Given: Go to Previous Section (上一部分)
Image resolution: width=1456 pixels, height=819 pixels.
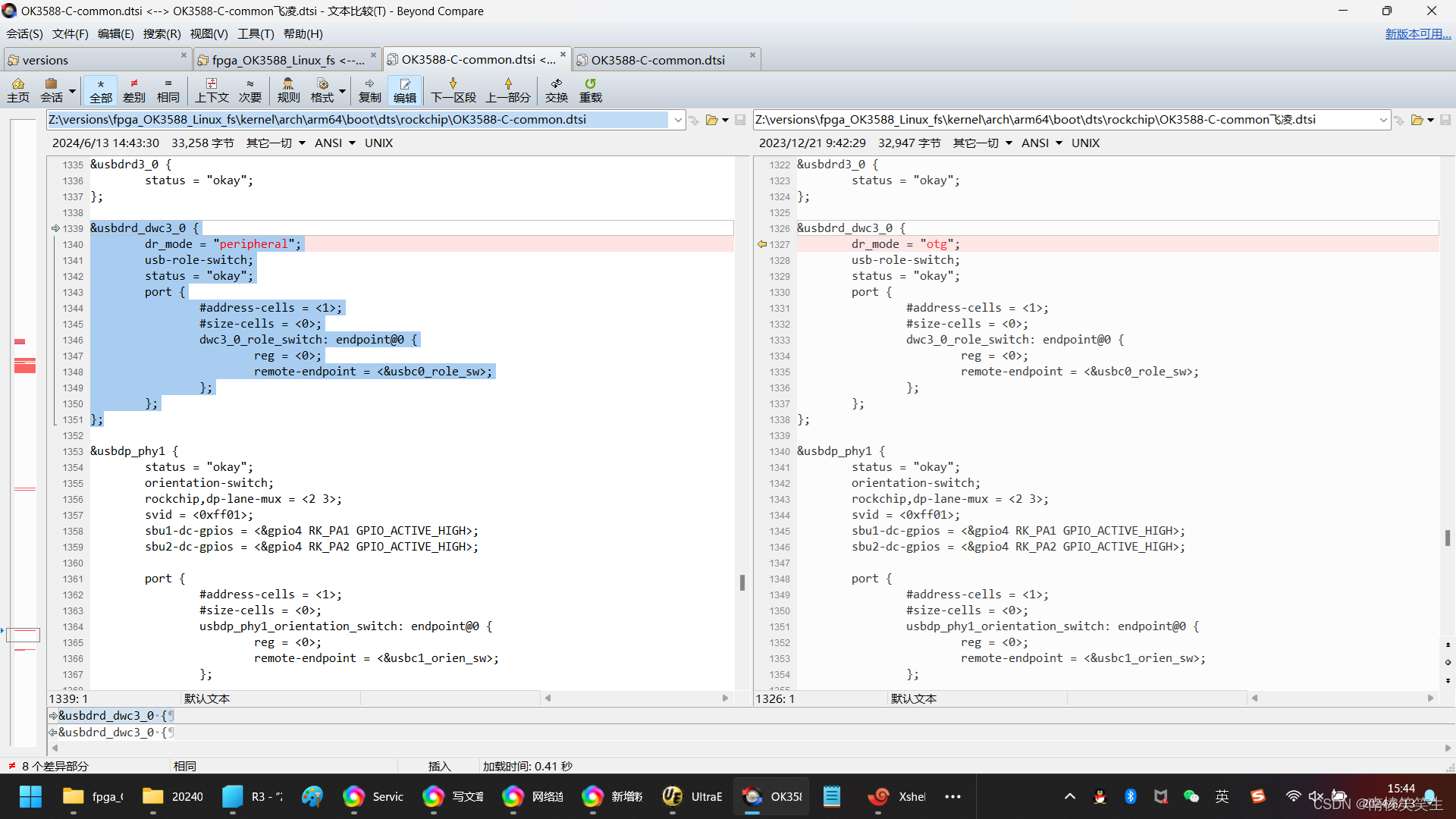Looking at the screenshot, I should pos(508,89).
